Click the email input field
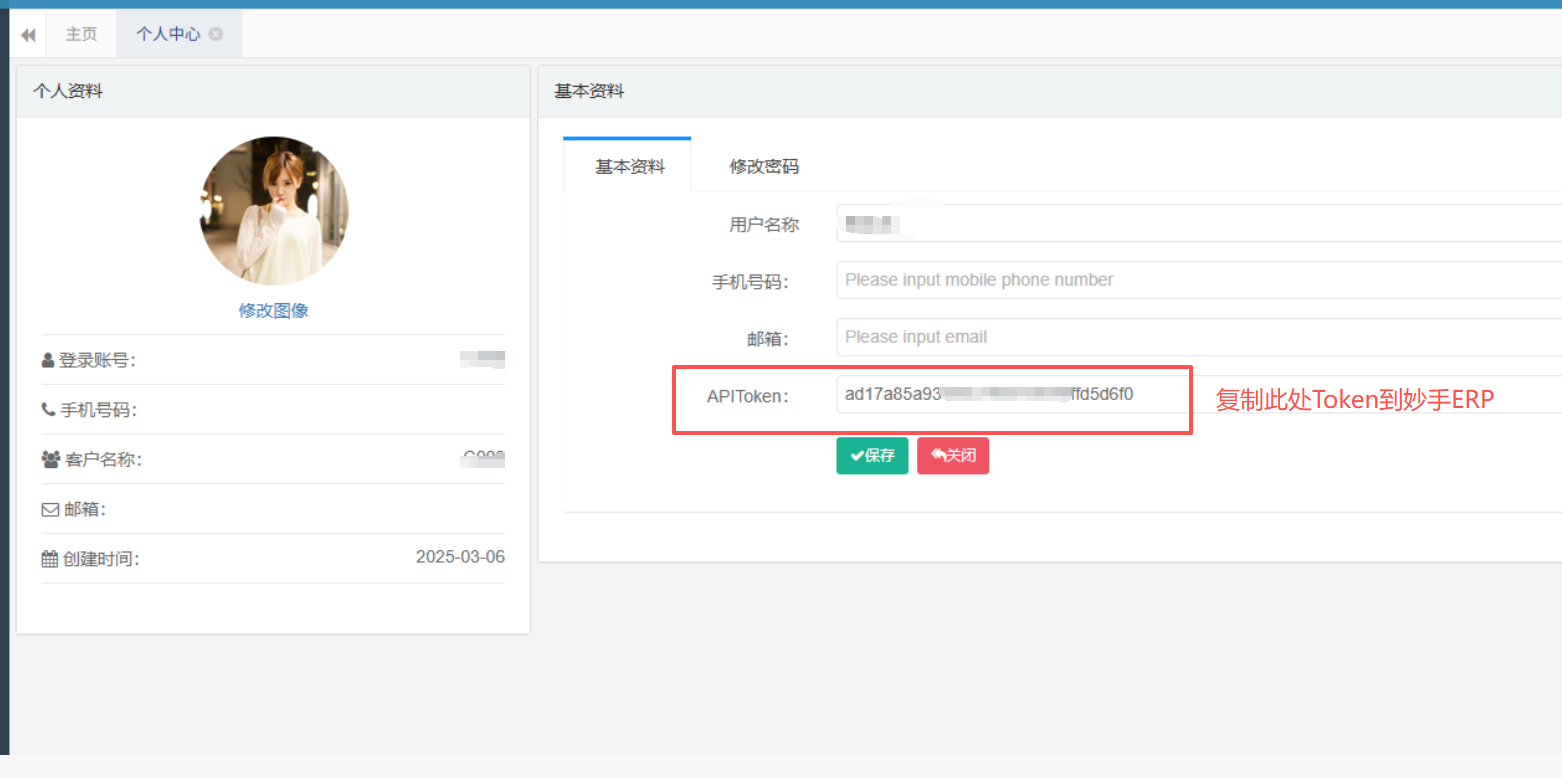The width and height of the screenshot is (1562, 778). (x=1199, y=337)
